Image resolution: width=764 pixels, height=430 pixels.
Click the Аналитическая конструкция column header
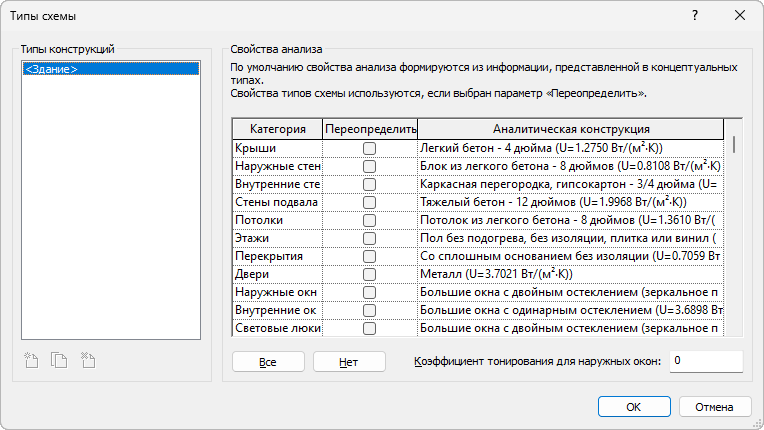(572, 129)
